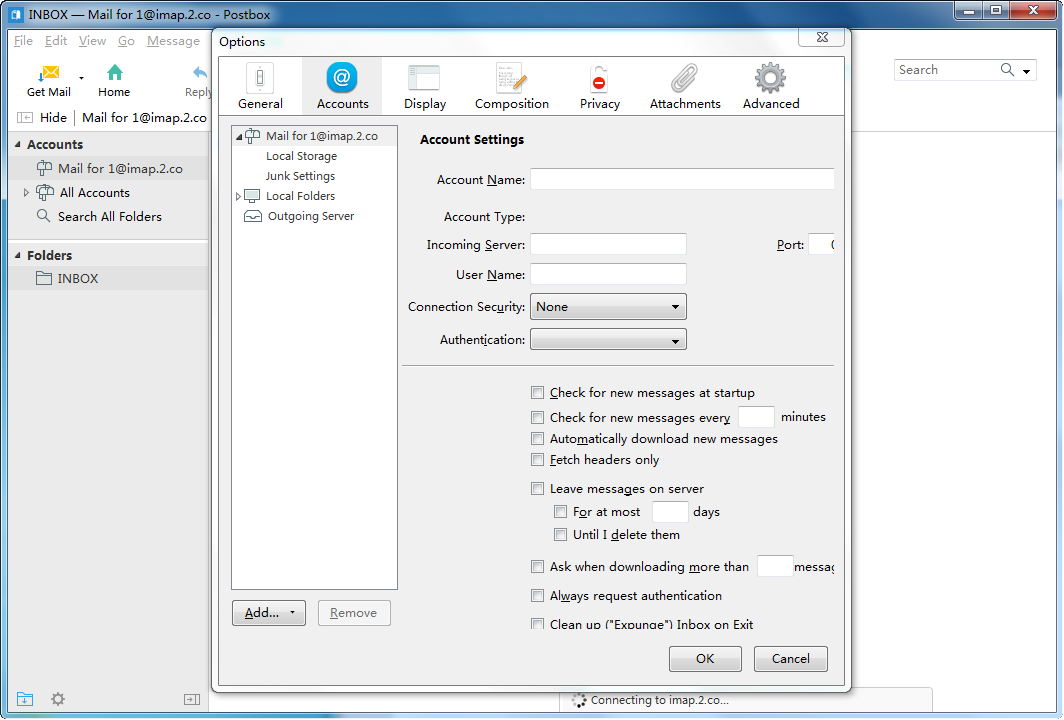The height and width of the screenshot is (720, 1064).
Task: Collapse the Folders sidebar section
Action: coord(18,255)
